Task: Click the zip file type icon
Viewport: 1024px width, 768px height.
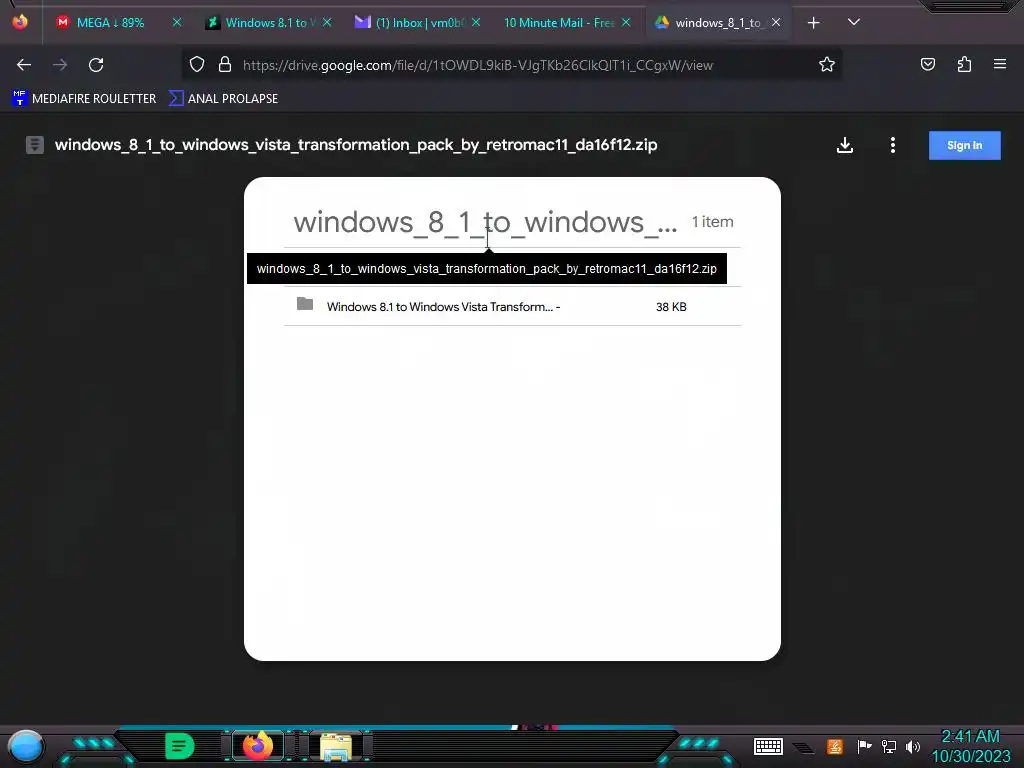Action: [x=35, y=145]
